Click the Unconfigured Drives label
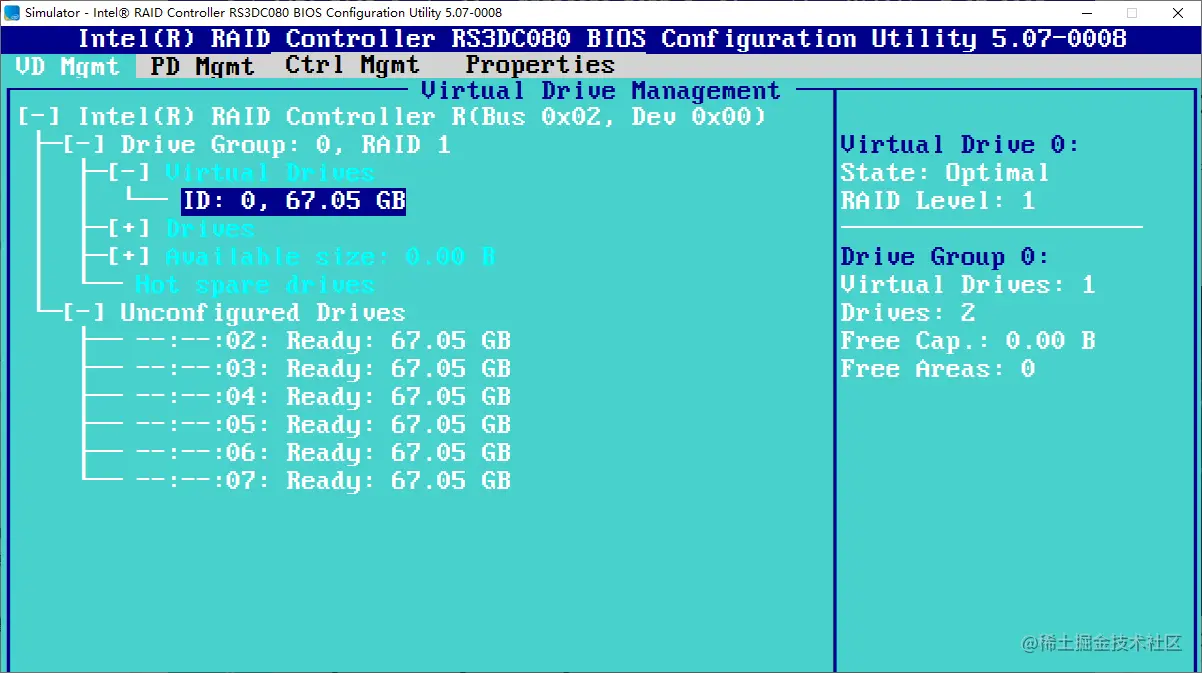Image resolution: width=1202 pixels, height=673 pixels. (x=262, y=313)
